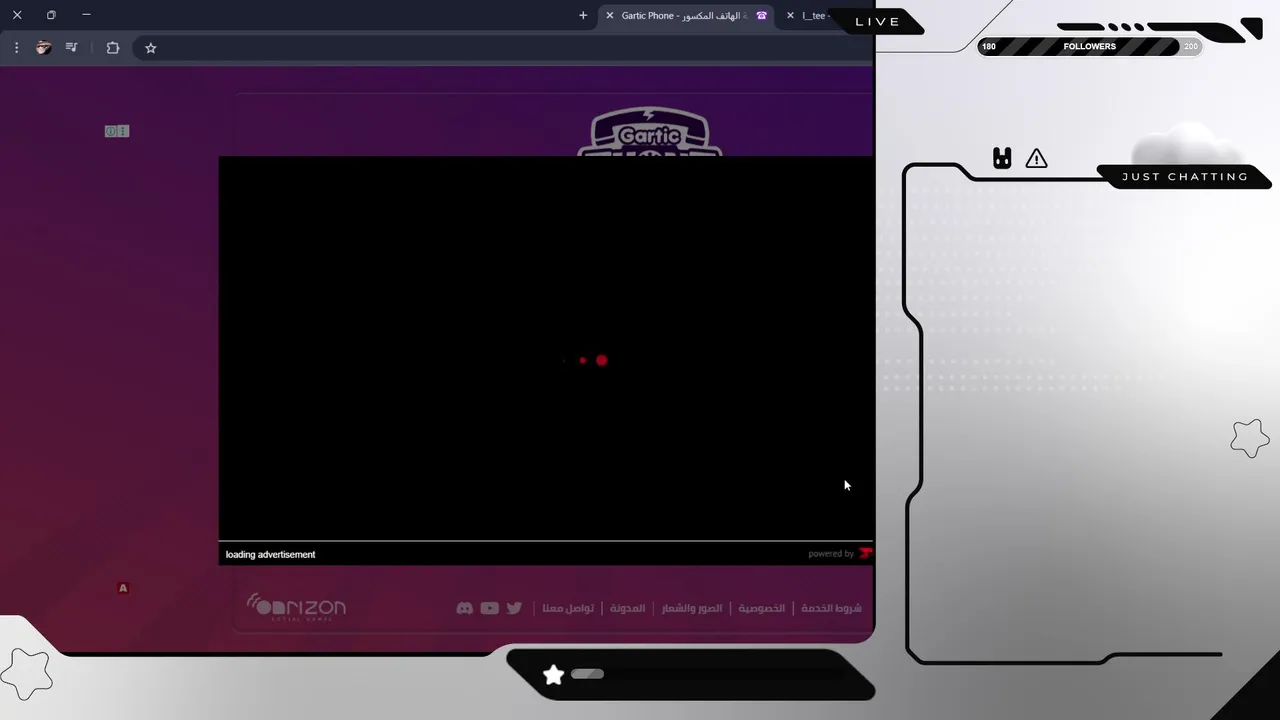Click the followers goal progress bar
Screen dimensions: 1280x720
click(x=1090, y=46)
